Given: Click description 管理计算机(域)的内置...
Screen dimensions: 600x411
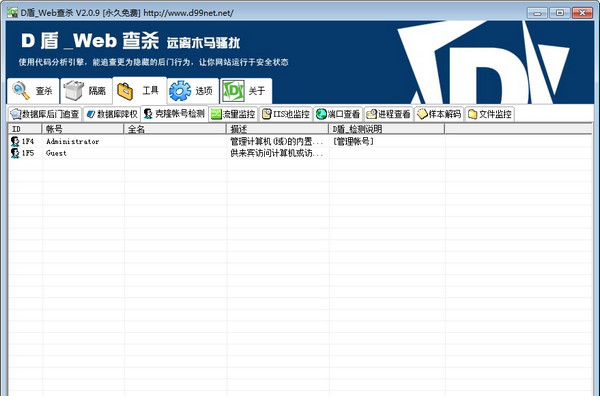Looking at the screenshot, I should [277, 142].
